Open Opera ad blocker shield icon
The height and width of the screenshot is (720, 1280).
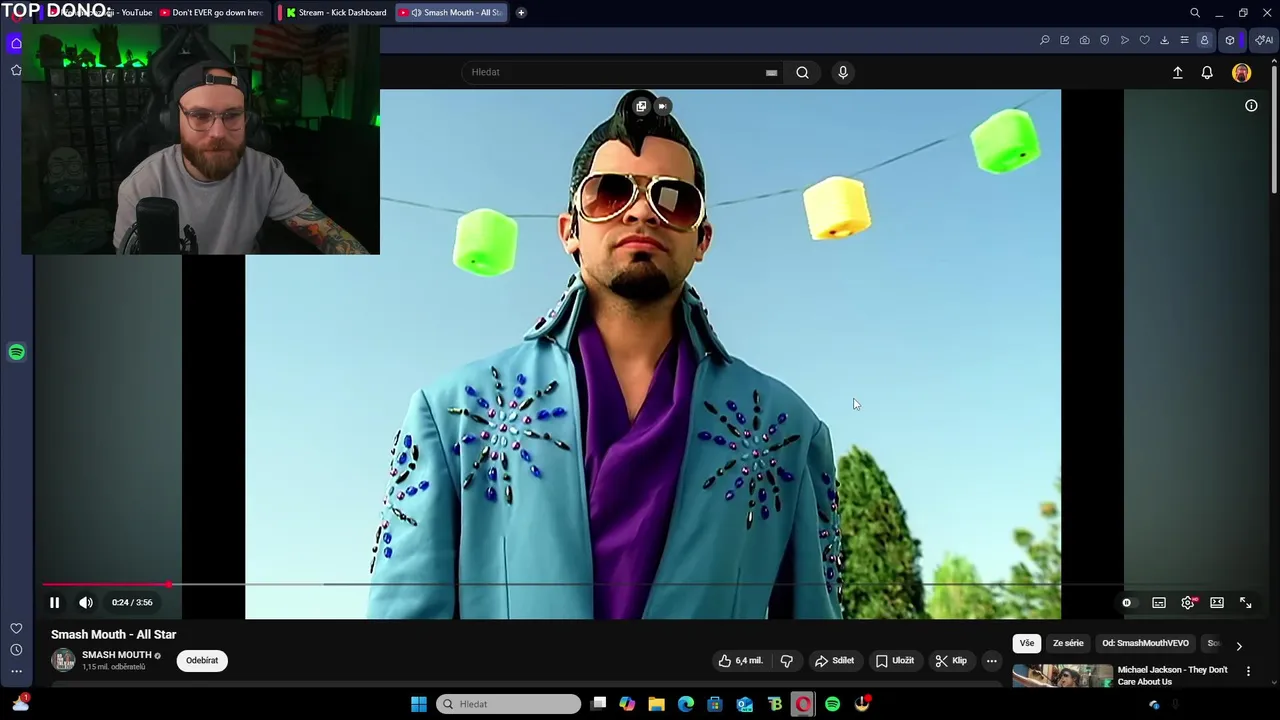tap(1105, 40)
